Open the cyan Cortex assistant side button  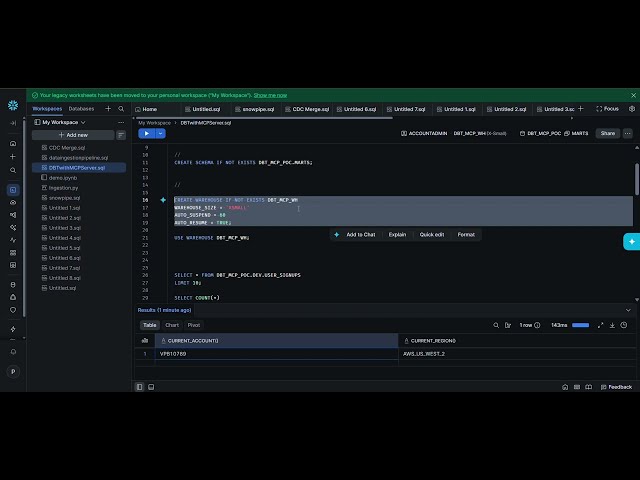(631, 242)
